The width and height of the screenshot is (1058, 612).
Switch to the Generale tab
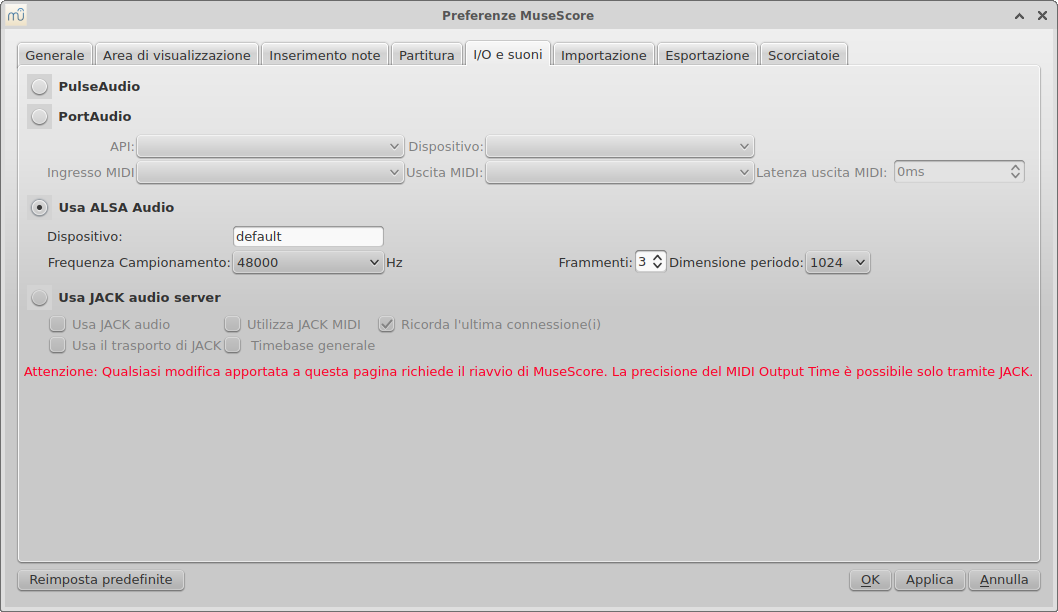(55, 55)
